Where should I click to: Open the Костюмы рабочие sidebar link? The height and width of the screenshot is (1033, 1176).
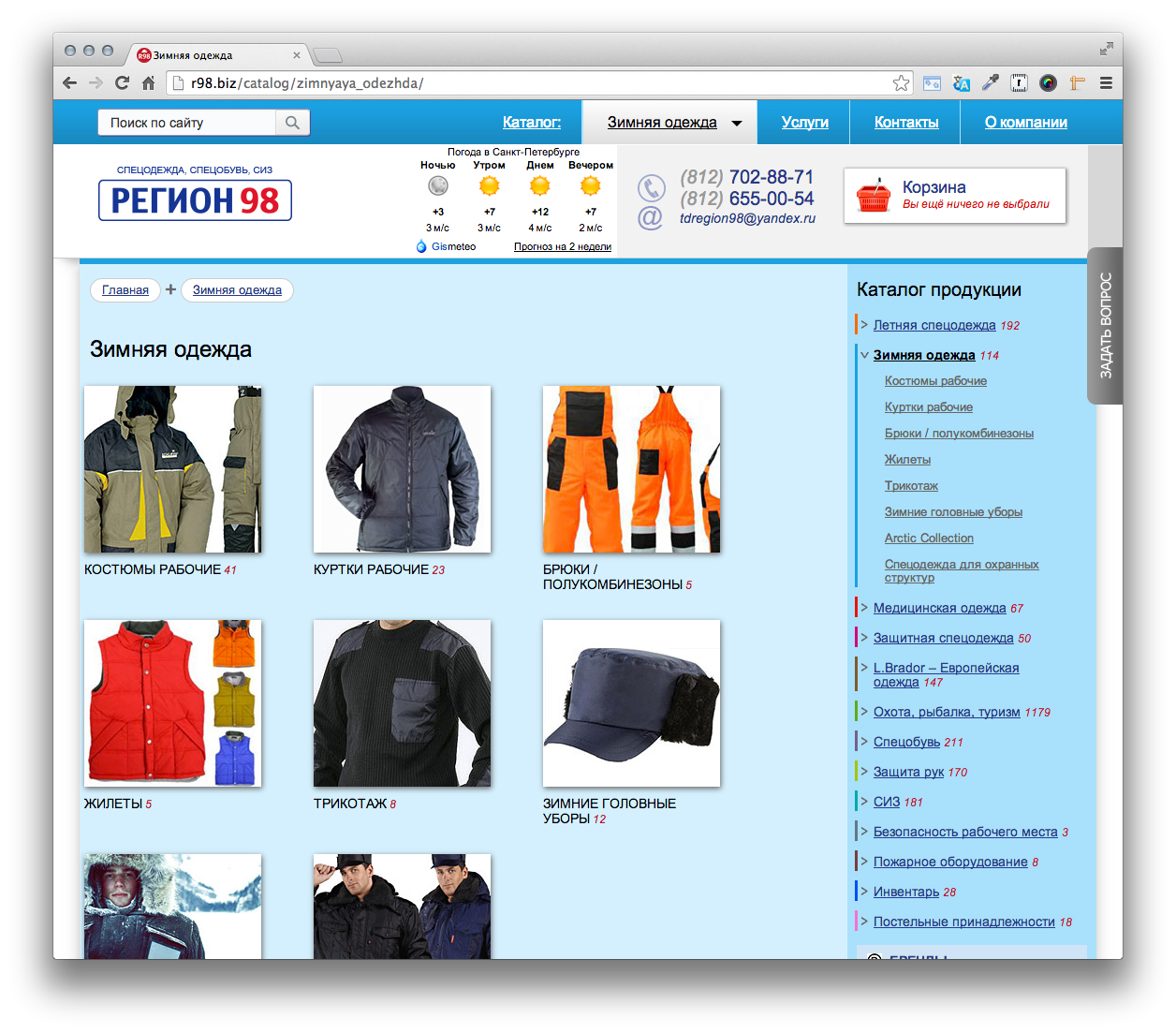pos(935,381)
